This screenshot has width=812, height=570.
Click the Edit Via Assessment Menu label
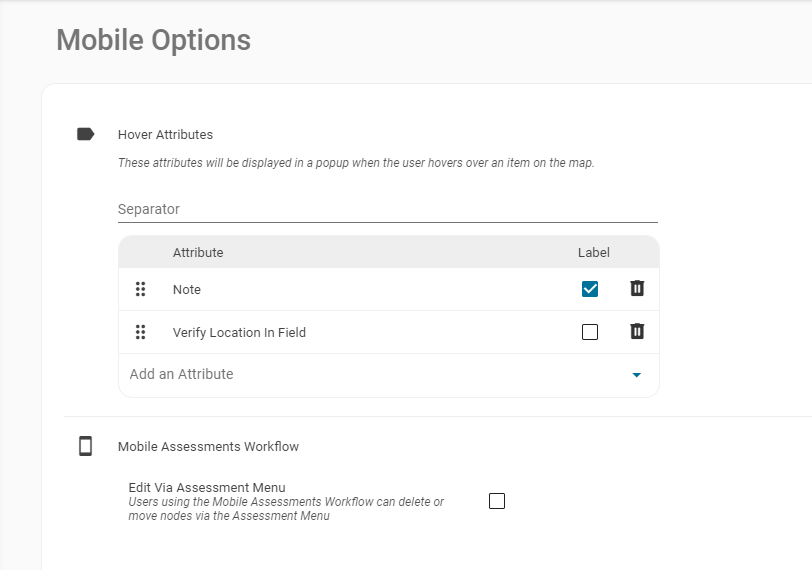pos(207,487)
